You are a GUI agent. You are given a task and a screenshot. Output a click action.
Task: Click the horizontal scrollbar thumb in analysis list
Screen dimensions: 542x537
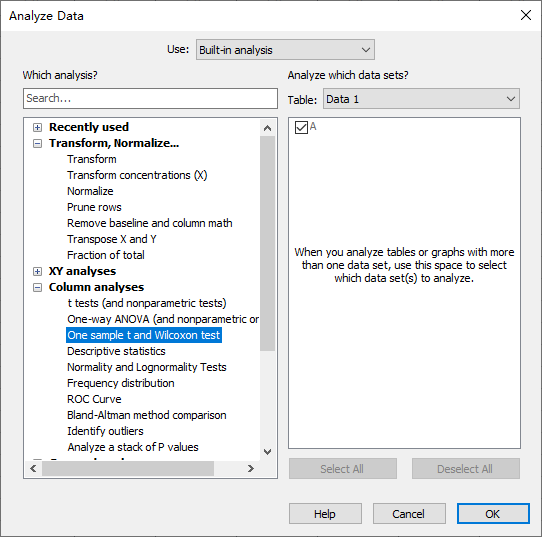[128, 469]
